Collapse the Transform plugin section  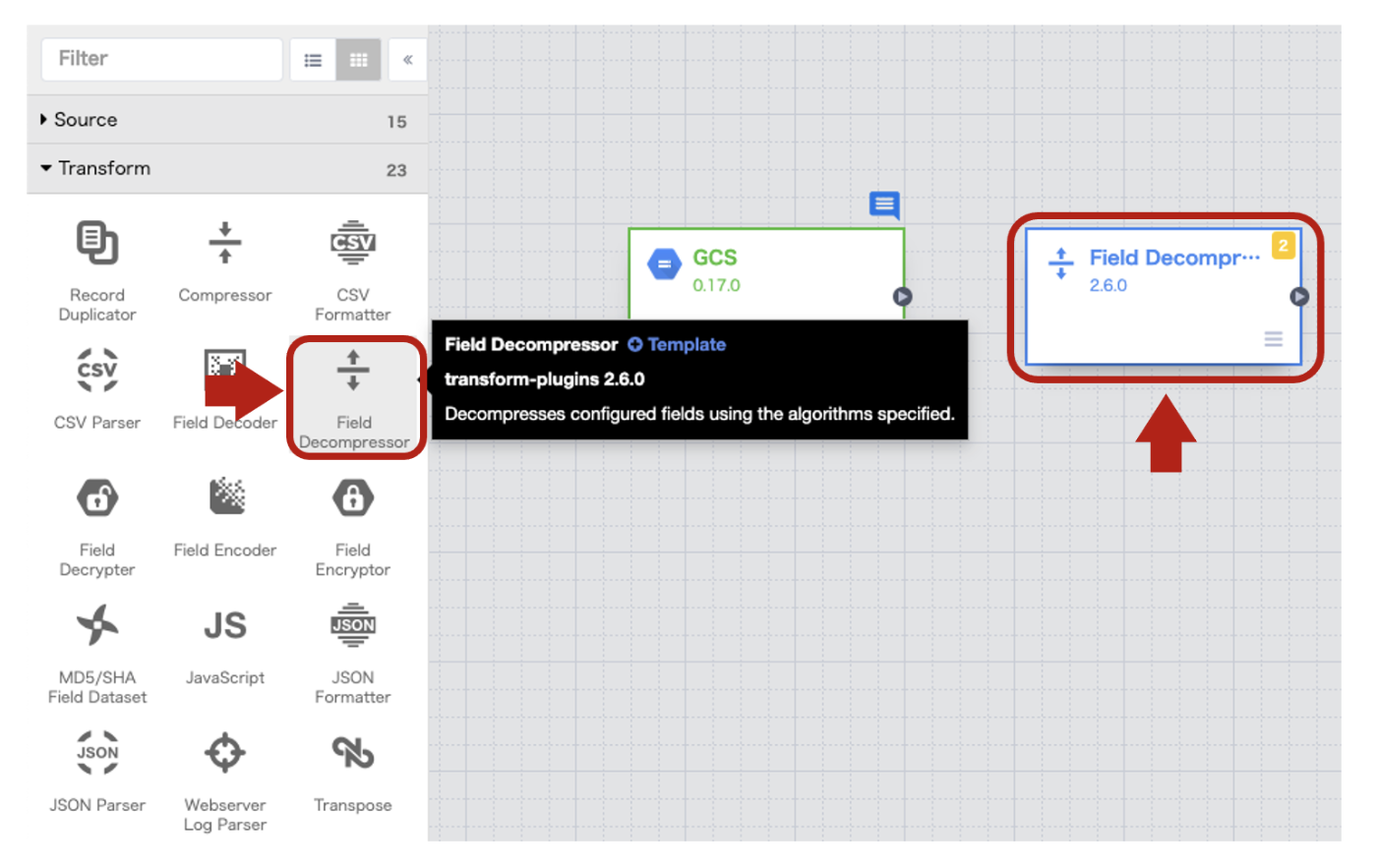tap(228, 168)
